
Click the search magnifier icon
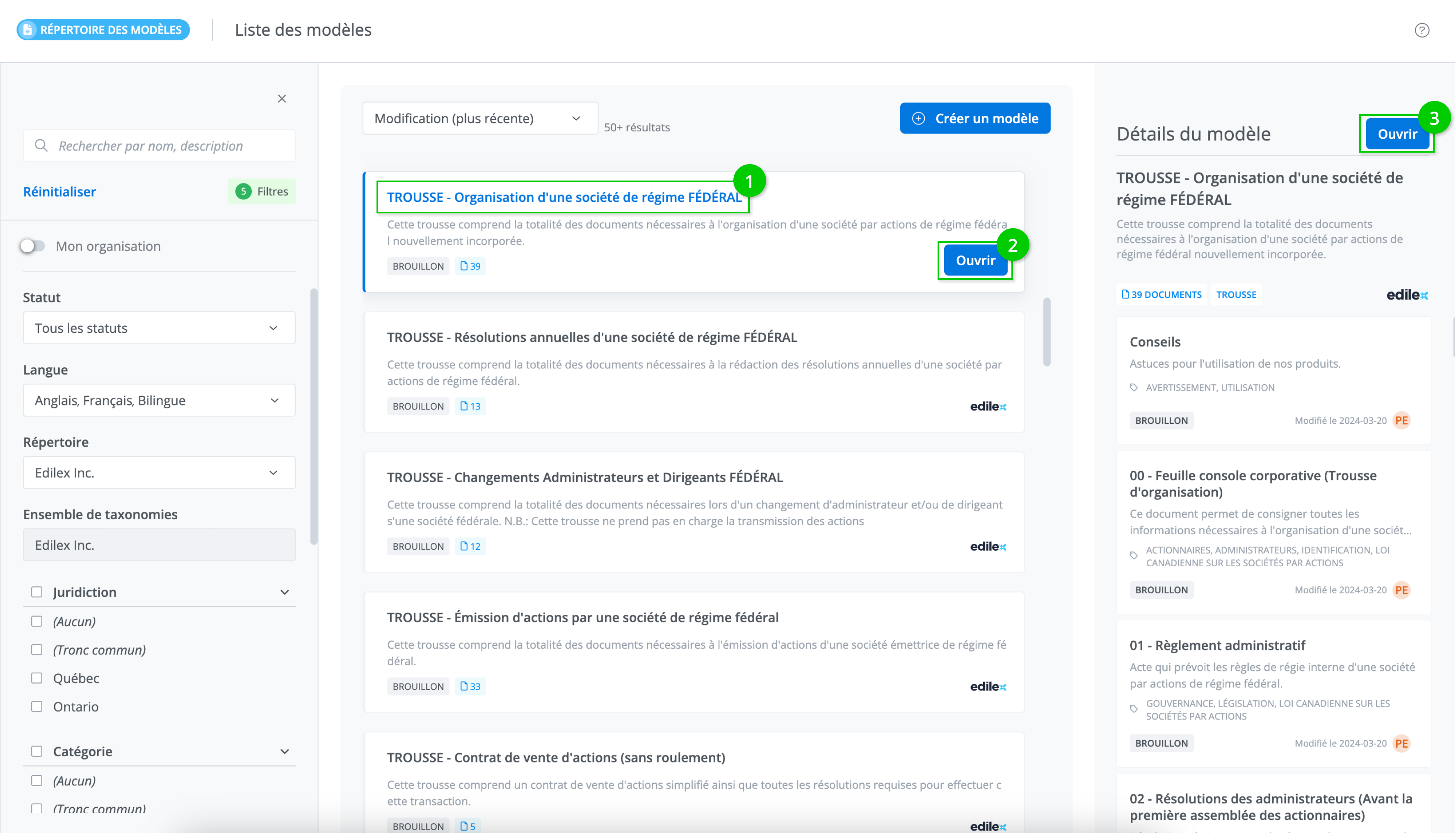tap(41, 145)
